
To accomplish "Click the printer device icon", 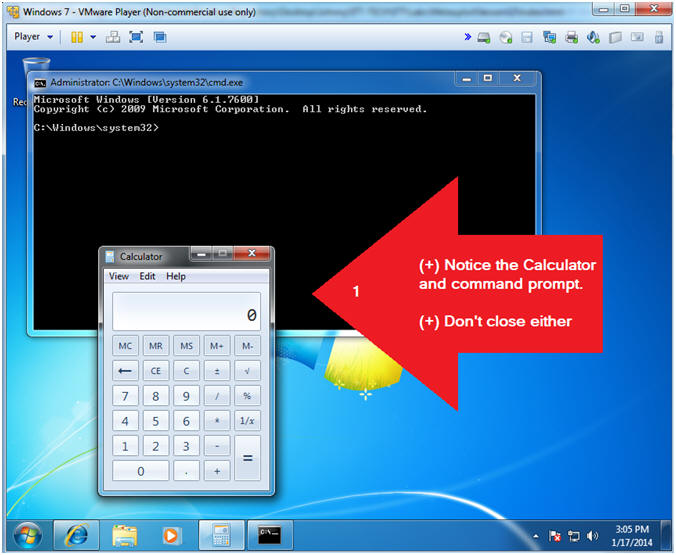I will [x=572, y=38].
